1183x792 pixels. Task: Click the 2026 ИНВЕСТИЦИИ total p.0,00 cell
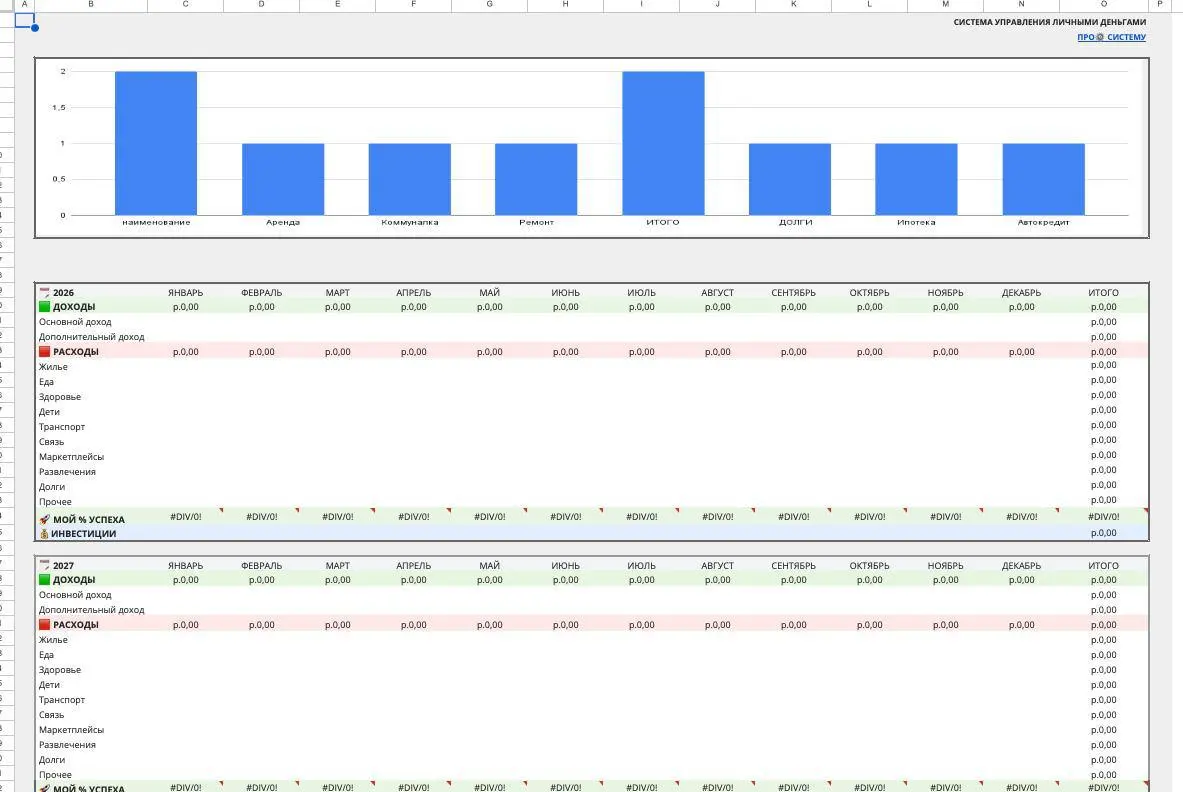pos(1103,533)
